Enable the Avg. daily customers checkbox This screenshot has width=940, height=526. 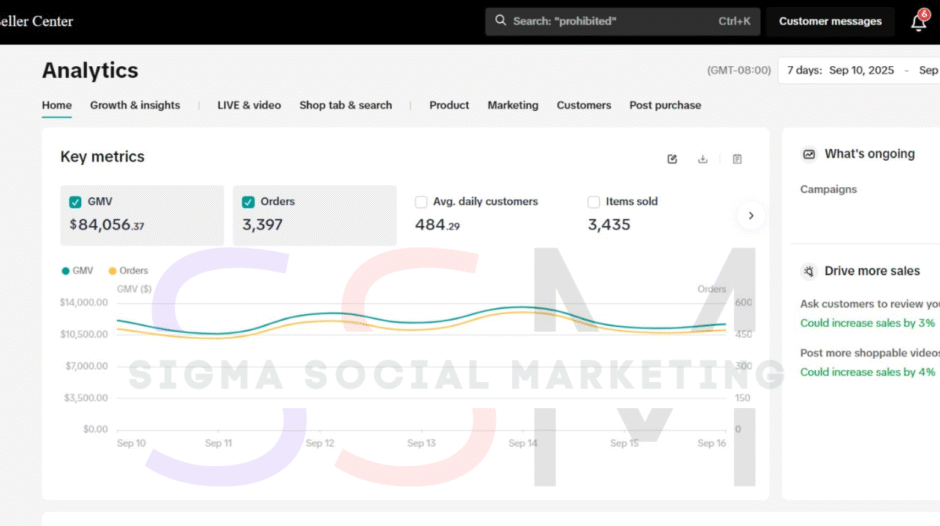[421, 202]
